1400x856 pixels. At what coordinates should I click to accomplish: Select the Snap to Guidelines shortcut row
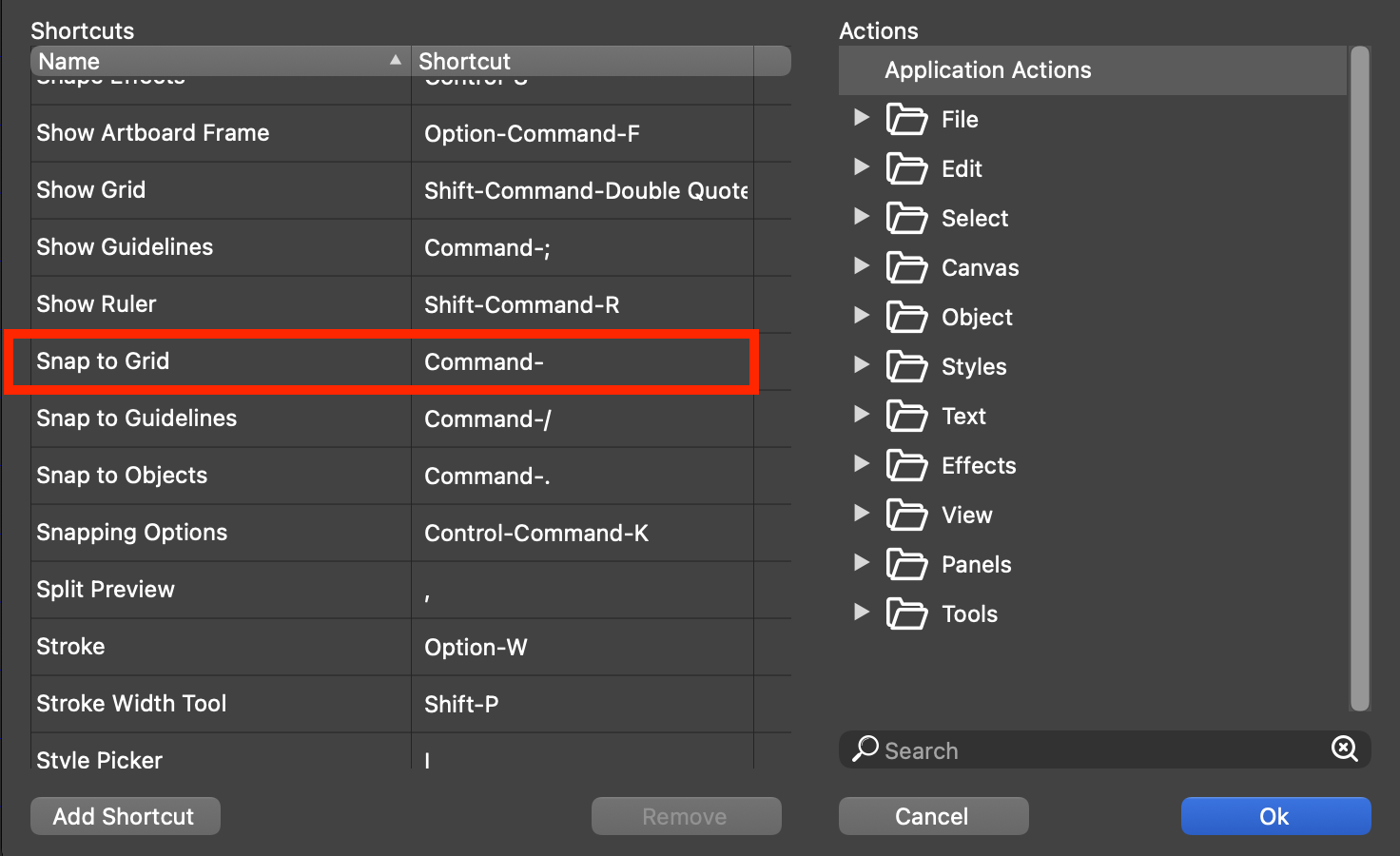[380, 418]
